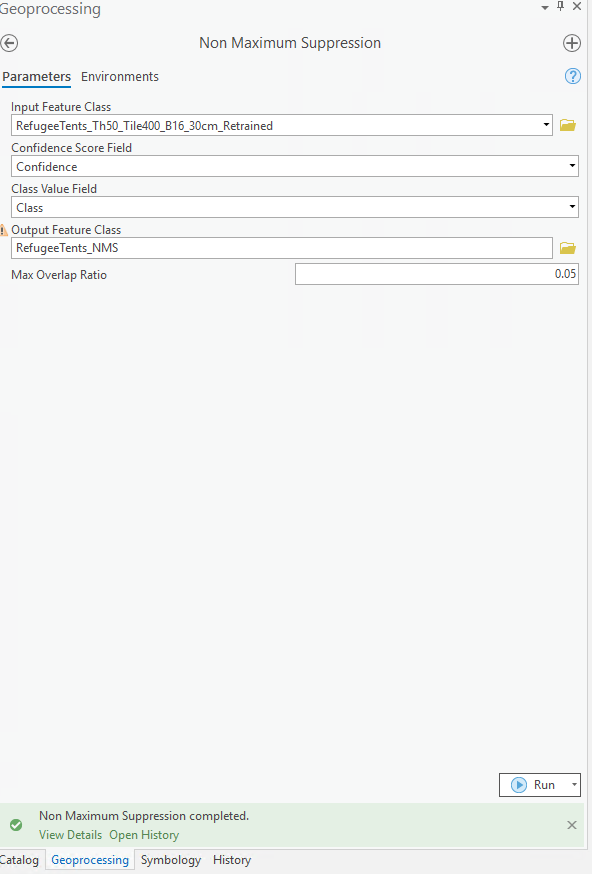Switch to the Environments tab
This screenshot has height=874, width=592.
click(119, 76)
